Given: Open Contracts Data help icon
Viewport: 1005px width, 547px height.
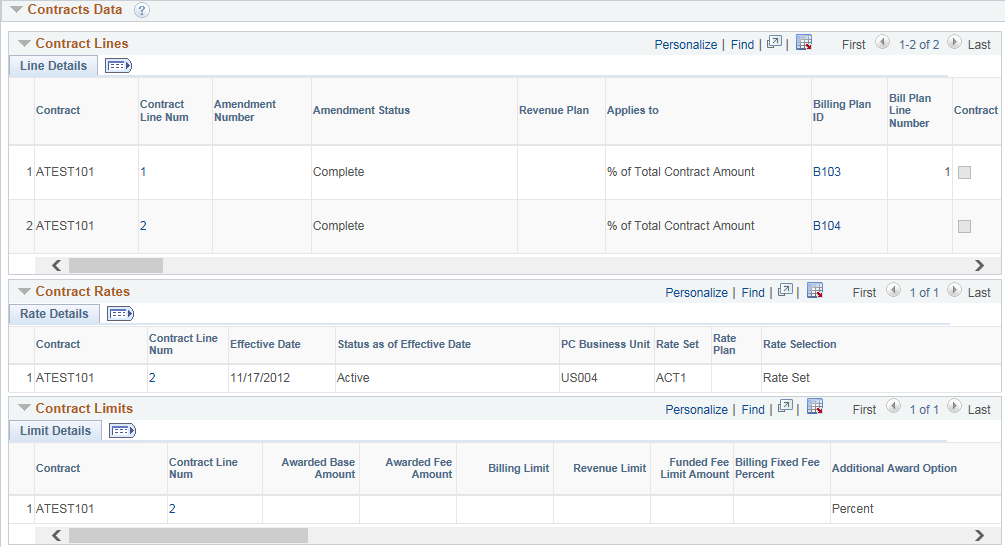Looking at the screenshot, I should 142,10.
